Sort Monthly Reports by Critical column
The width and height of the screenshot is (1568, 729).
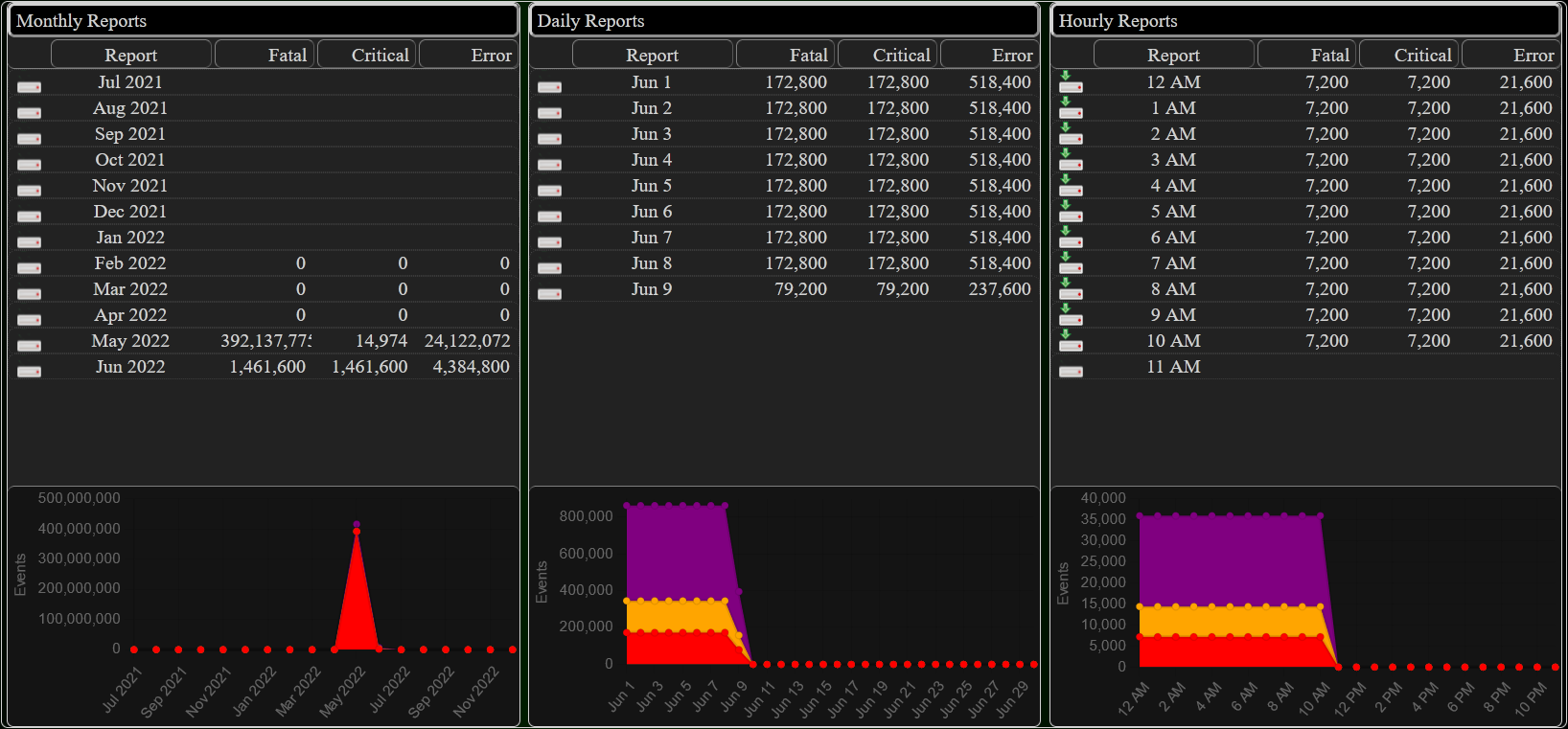(x=366, y=55)
